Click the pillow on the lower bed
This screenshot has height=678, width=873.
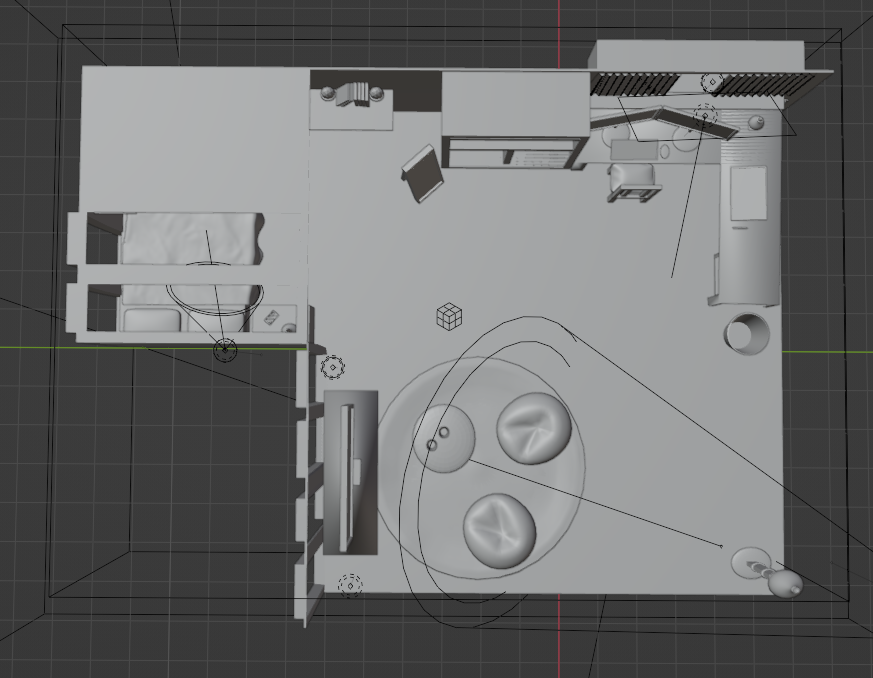point(154,320)
